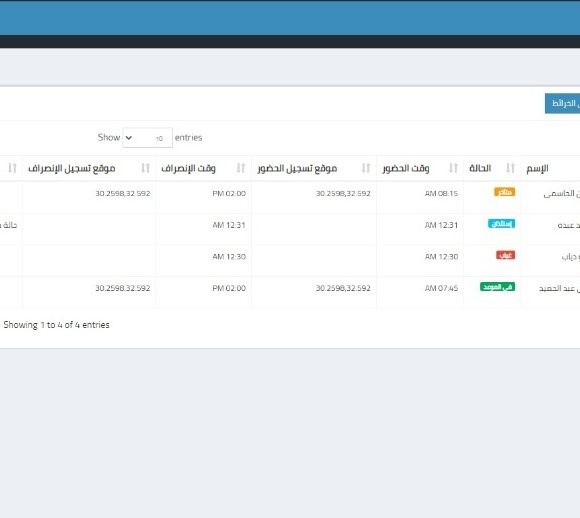Viewport: 580px width, 518px height.
Task: Click the blue الخرائط button
Action: 562,103
